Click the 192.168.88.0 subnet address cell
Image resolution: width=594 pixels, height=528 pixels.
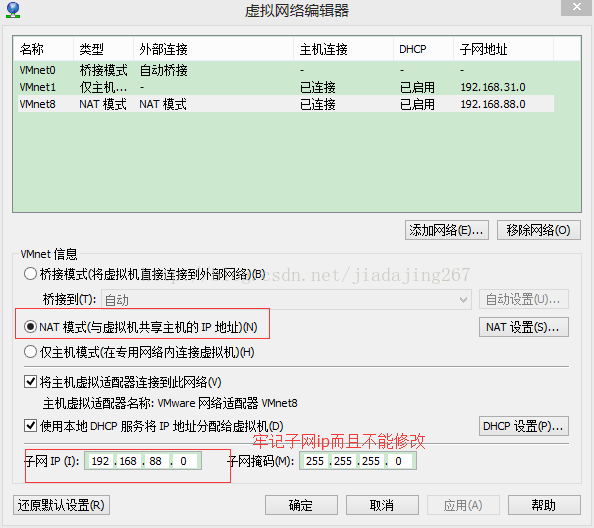click(x=493, y=104)
